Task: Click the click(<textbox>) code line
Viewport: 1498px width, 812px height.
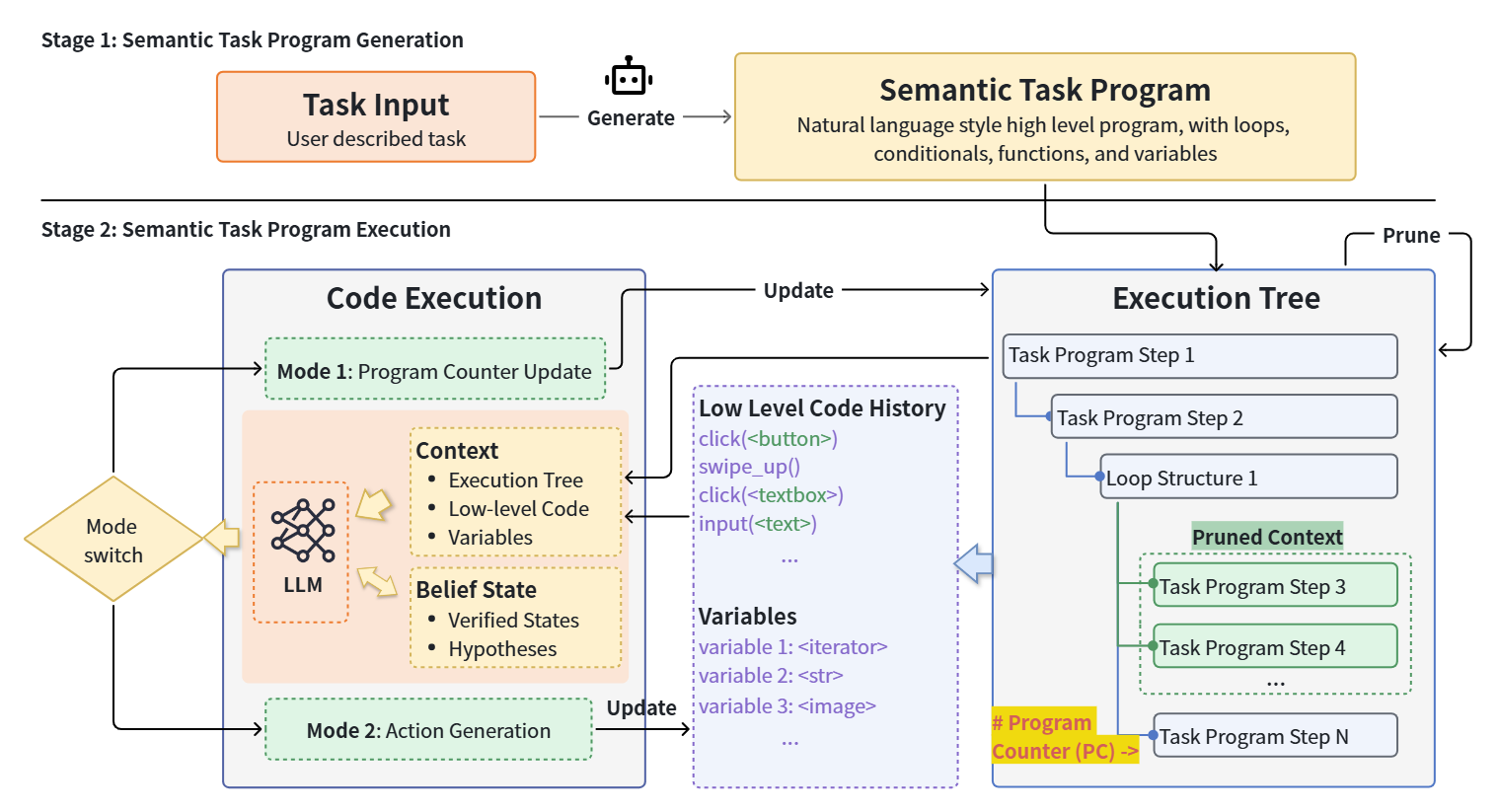Action: [771, 495]
